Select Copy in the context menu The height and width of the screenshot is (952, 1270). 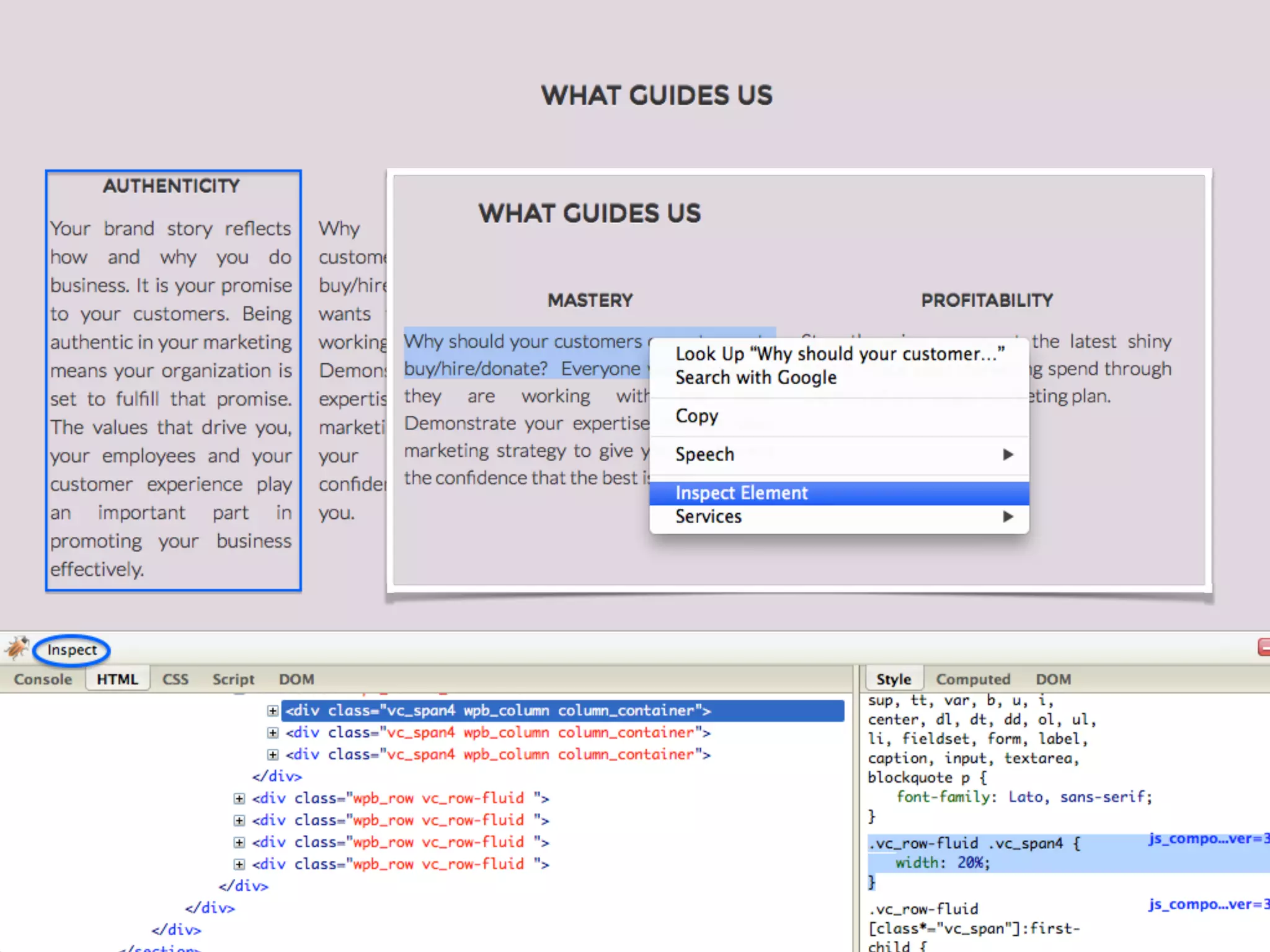tap(696, 415)
